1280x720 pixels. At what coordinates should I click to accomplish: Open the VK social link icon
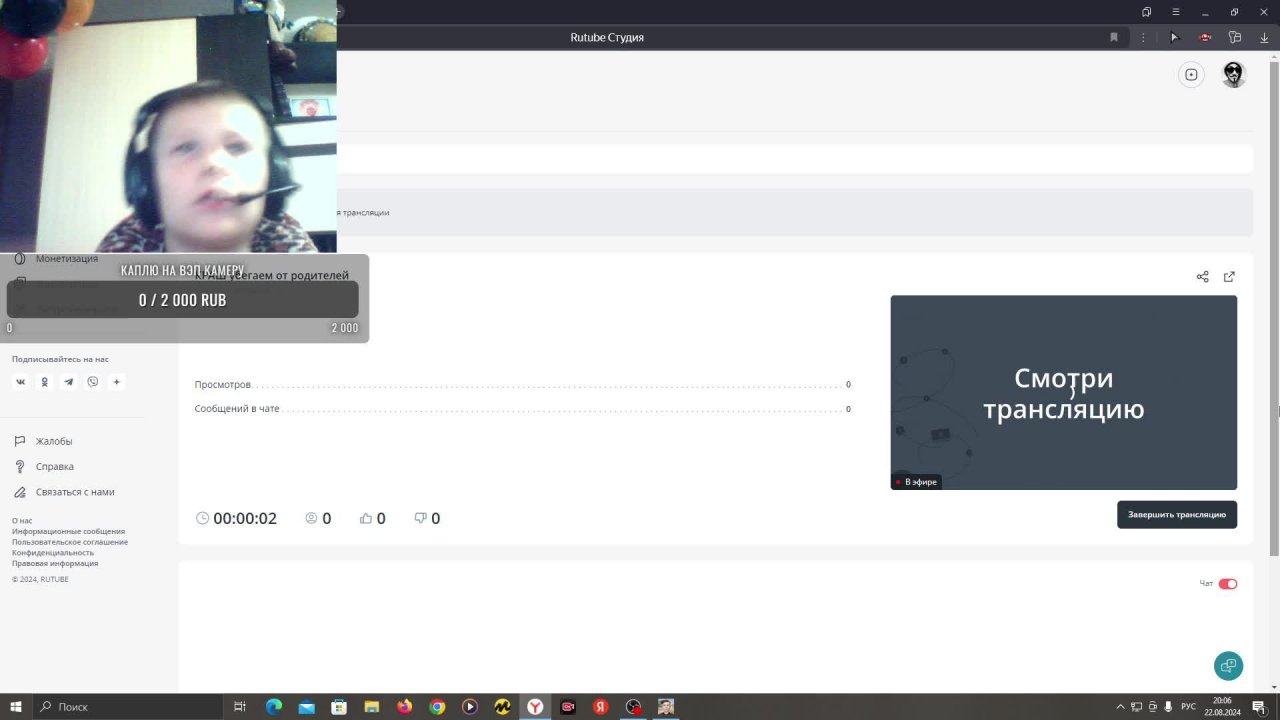20,382
